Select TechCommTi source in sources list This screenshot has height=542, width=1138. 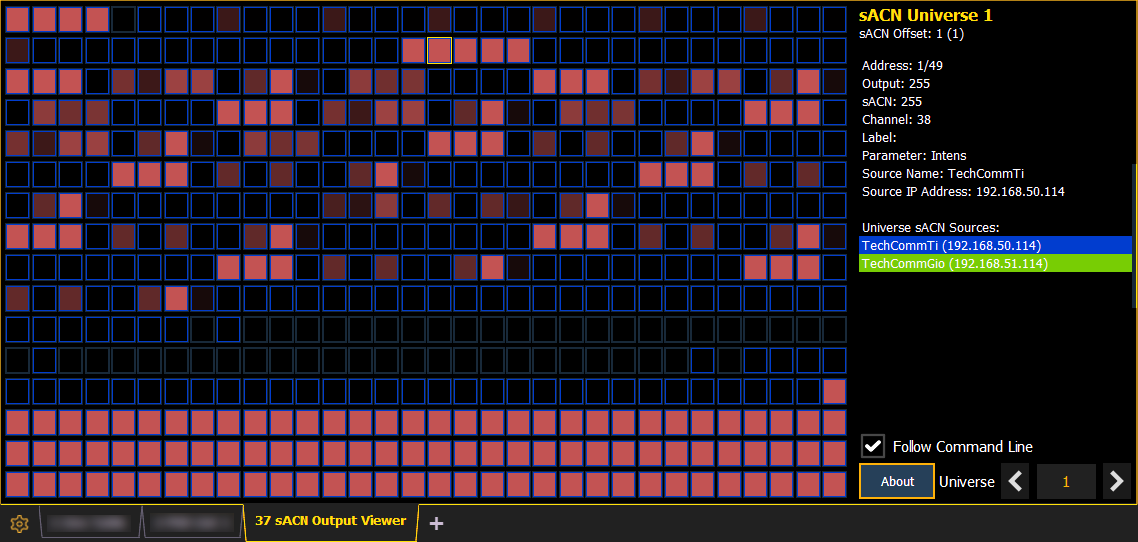995,245
